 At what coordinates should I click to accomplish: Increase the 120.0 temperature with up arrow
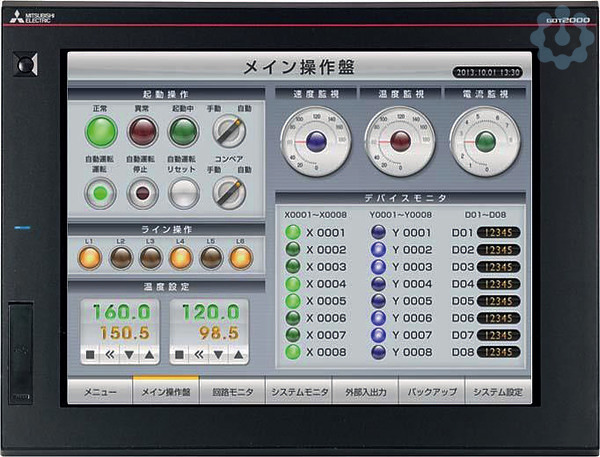pos(237,354)
